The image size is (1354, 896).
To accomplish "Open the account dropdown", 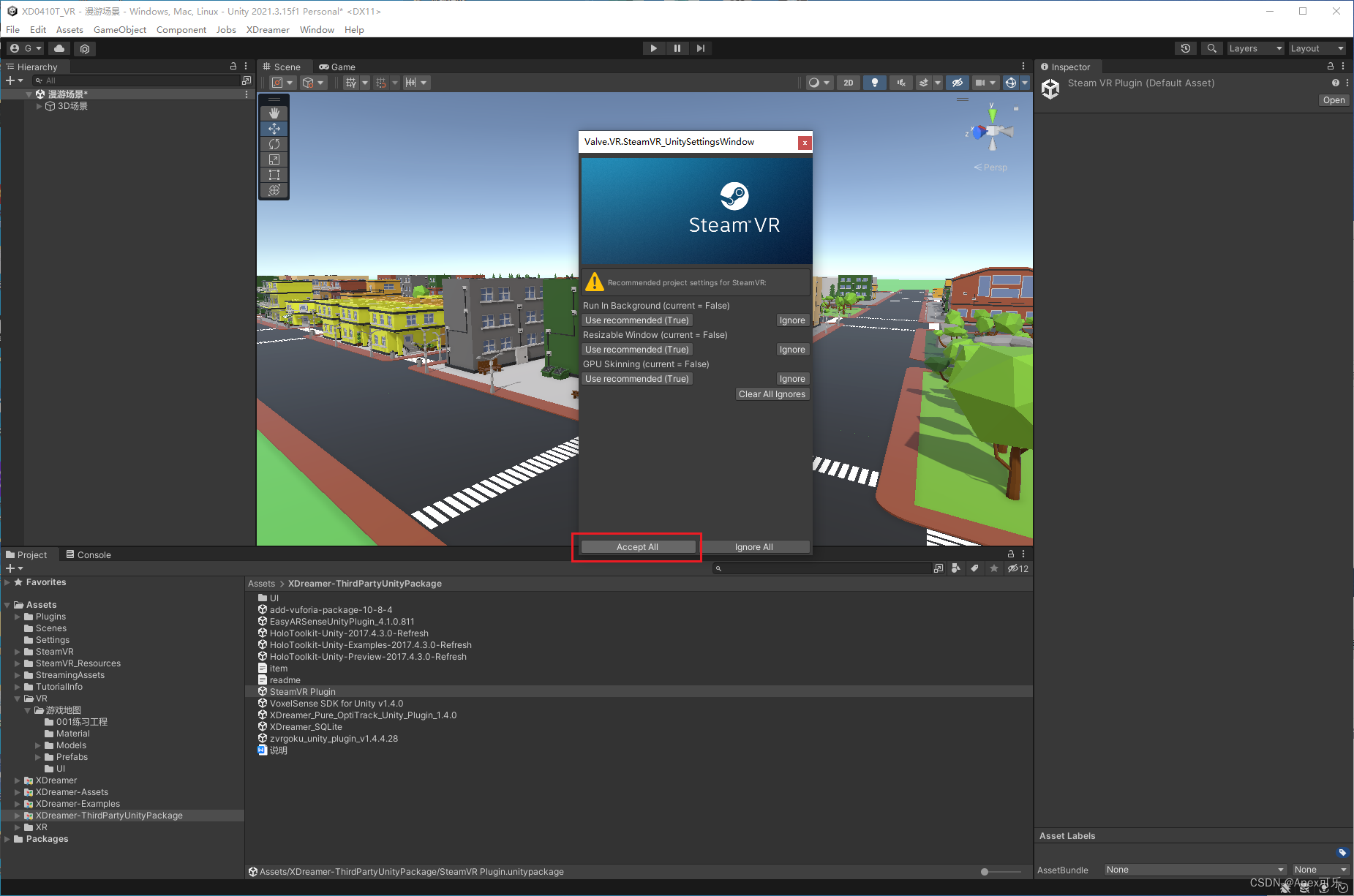I will click(x=26, y=48).
